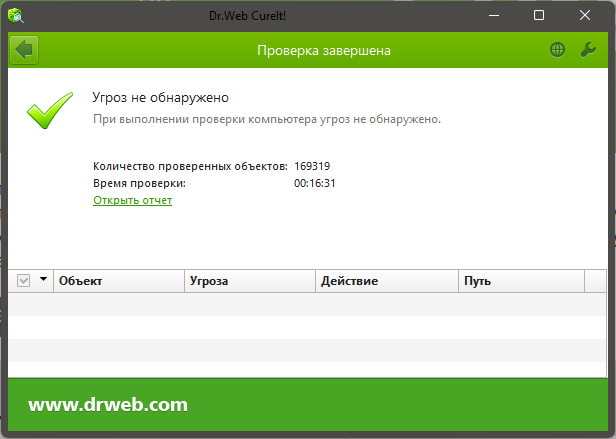Click the Путь column header
Image resolution: width=616 pixels, height=439 pixels.
pos(530,281)
